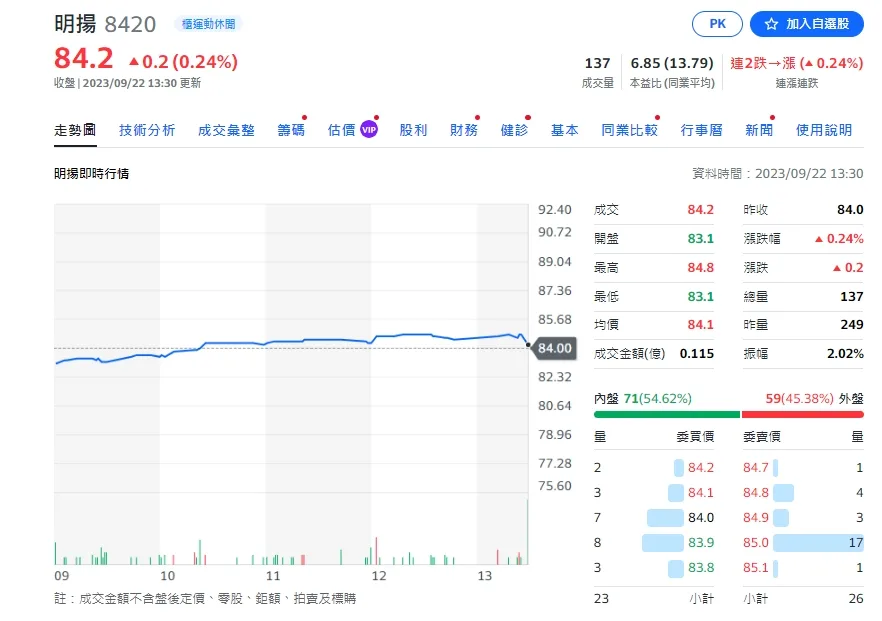Open the 基本 tab
Viewport: 882px width, 621px height.
(564, 130)
